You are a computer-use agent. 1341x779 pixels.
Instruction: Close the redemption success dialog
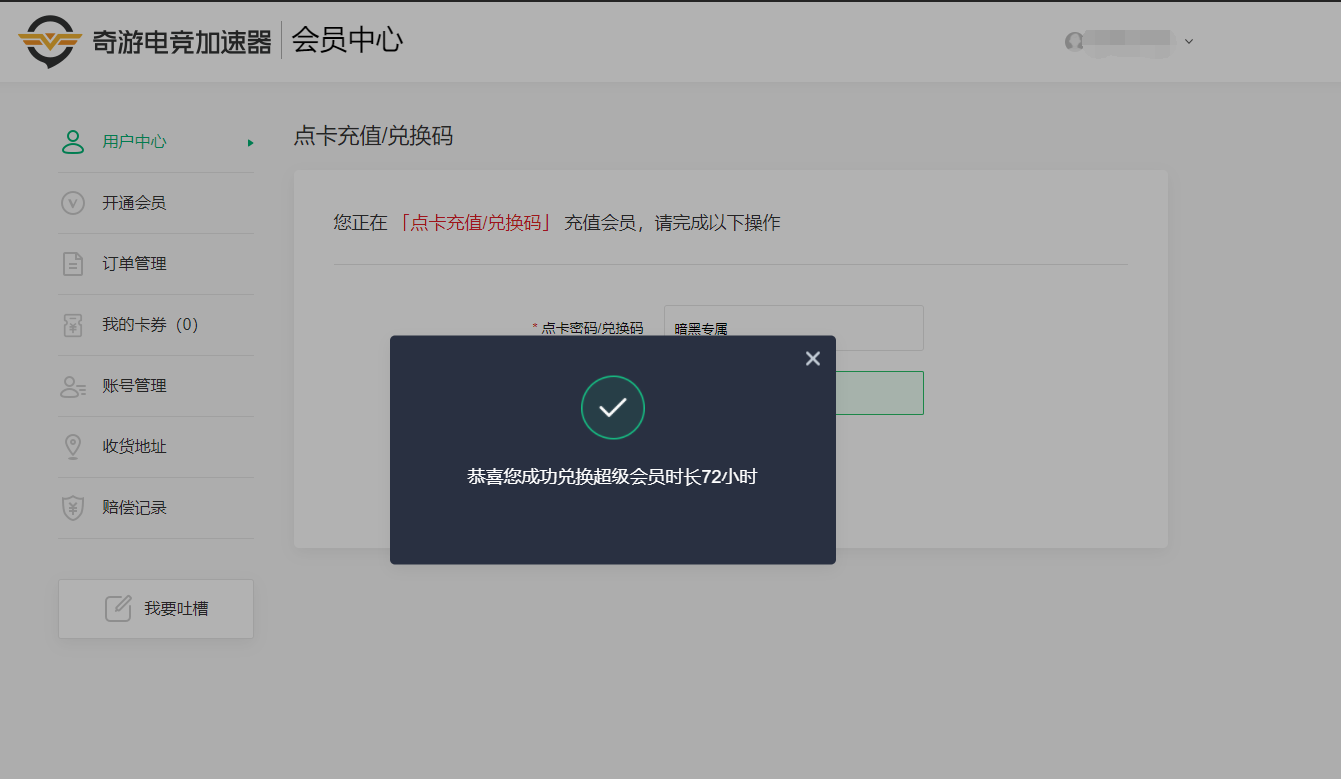(812, 358)
